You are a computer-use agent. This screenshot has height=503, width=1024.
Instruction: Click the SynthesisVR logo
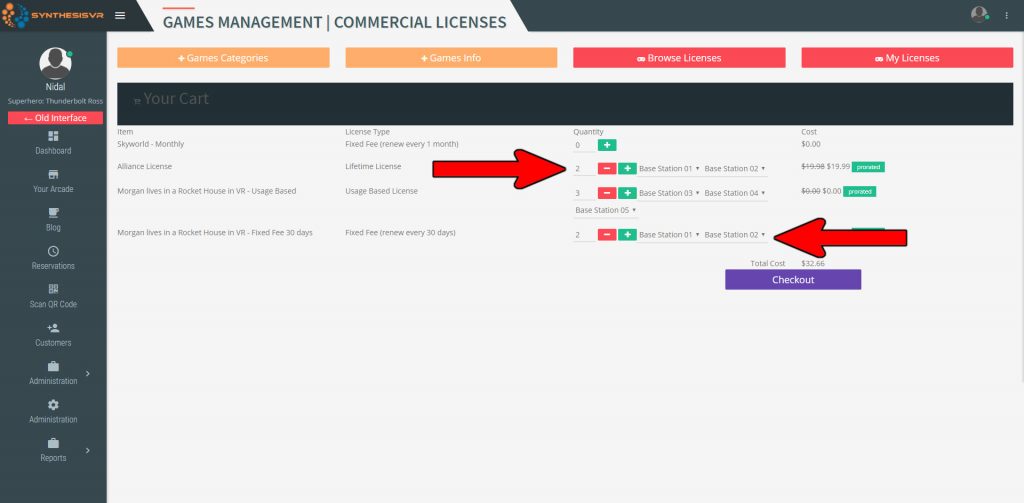[x=52, y=15]
